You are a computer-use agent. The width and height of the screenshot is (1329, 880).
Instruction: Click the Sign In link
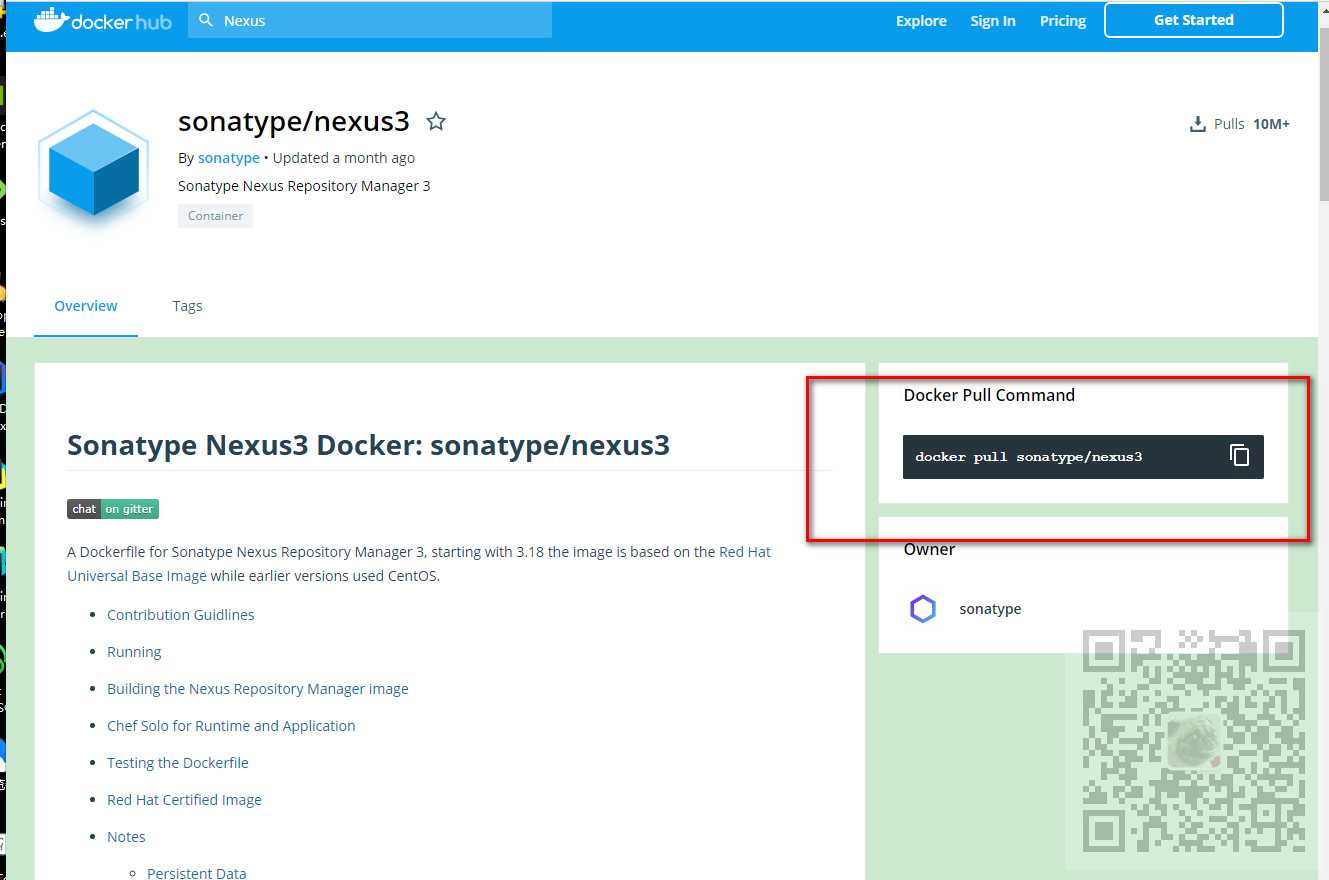point(993,21)
